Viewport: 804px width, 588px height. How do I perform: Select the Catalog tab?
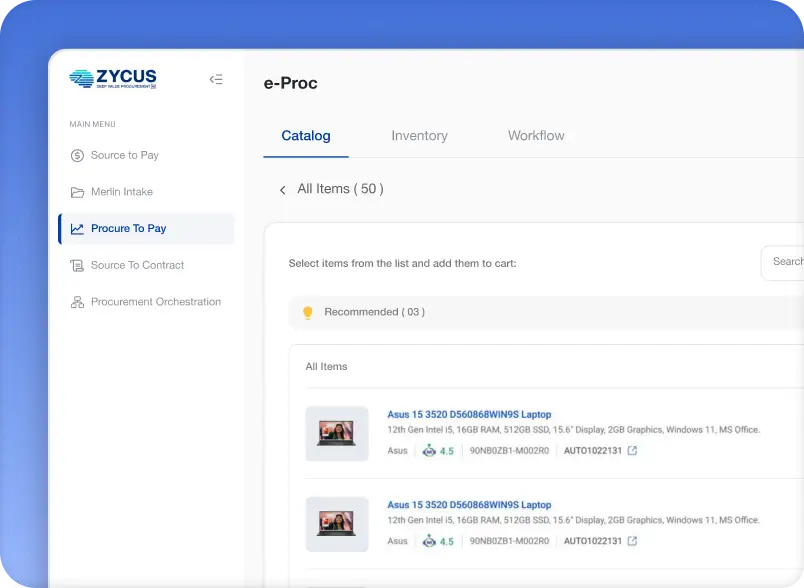point(306,136)
